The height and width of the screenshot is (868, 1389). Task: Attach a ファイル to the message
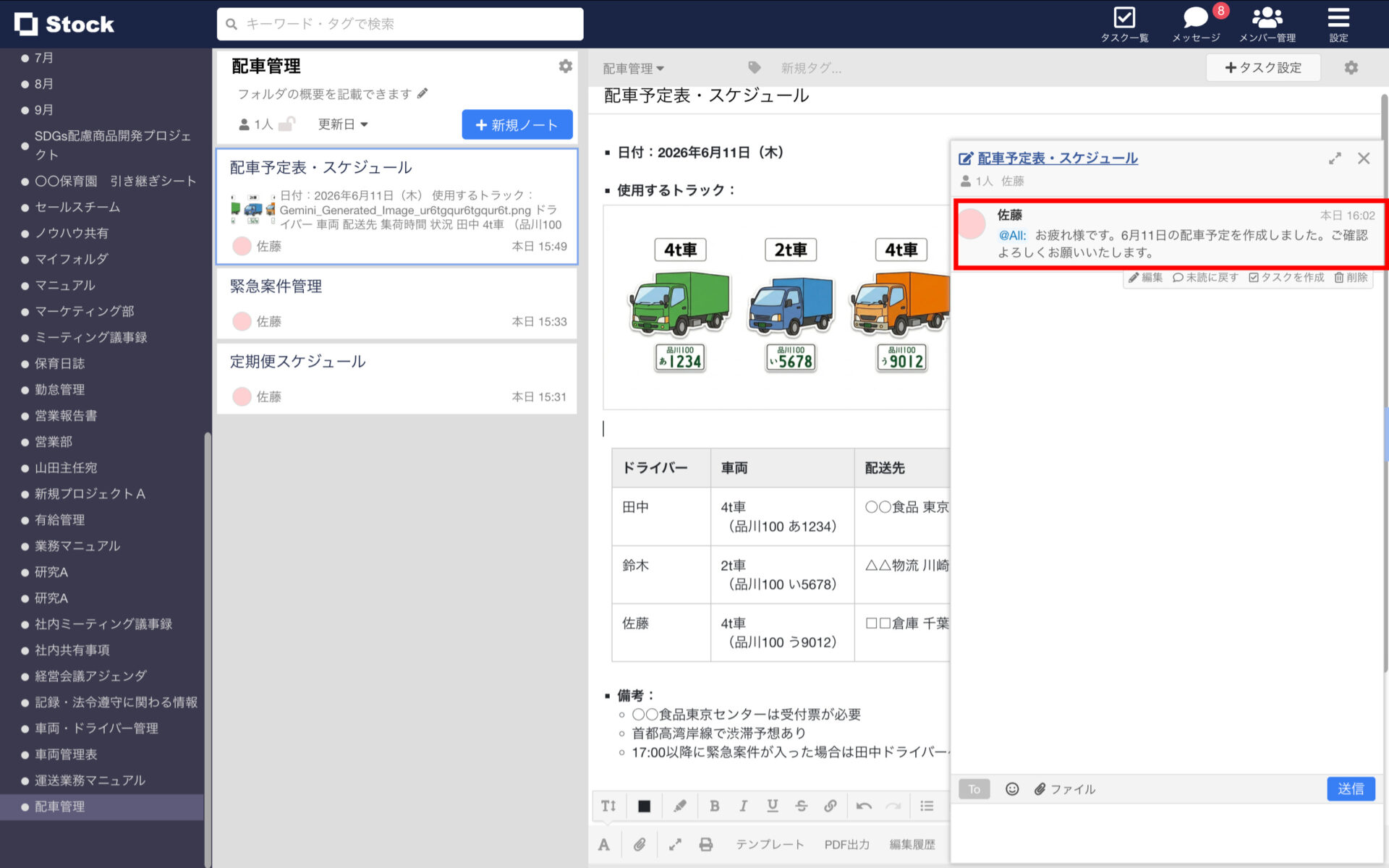point(1065,788)
